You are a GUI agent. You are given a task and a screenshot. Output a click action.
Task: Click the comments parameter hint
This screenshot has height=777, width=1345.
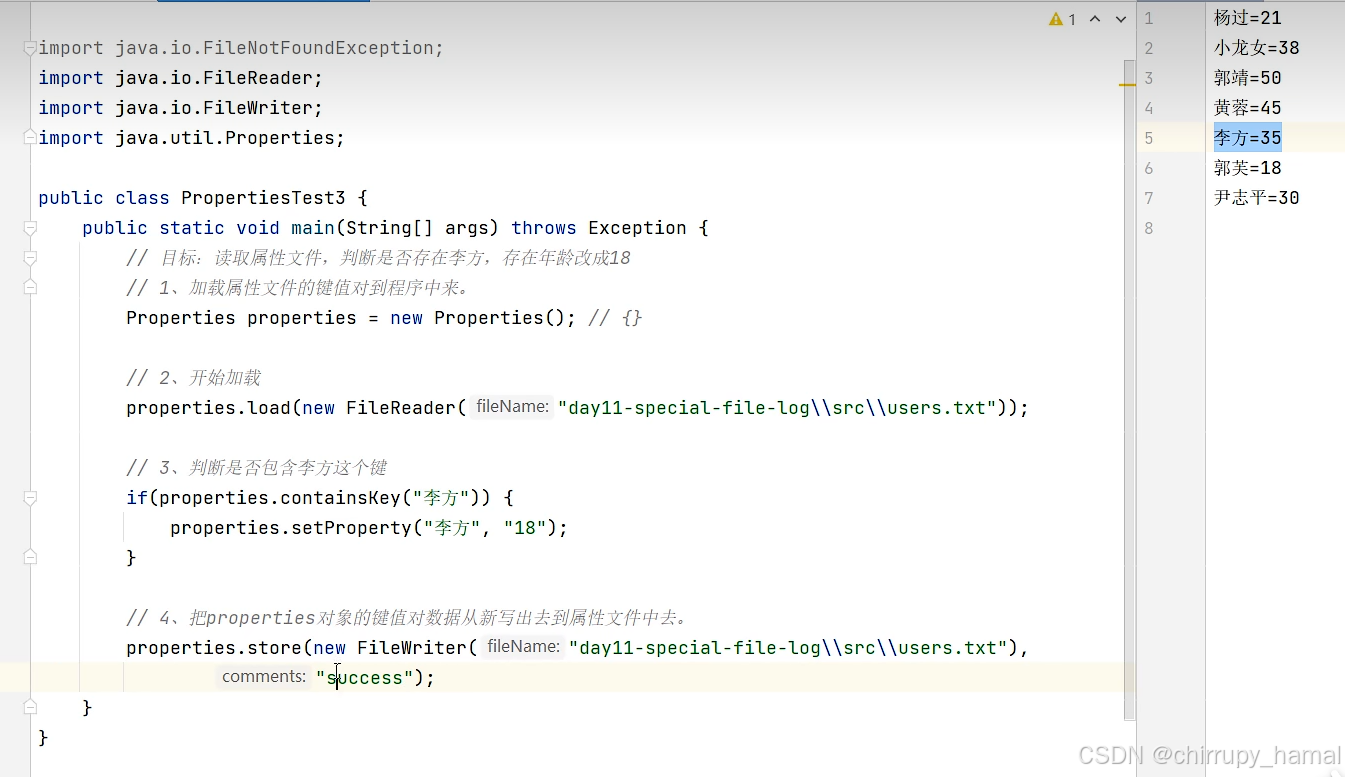264,677
